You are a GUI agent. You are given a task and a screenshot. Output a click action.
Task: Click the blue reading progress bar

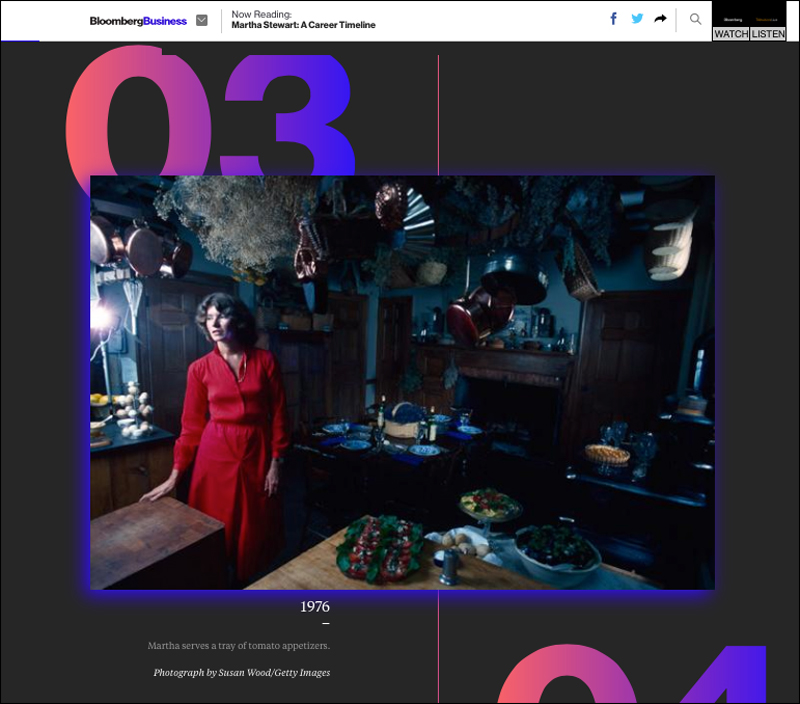20,41
